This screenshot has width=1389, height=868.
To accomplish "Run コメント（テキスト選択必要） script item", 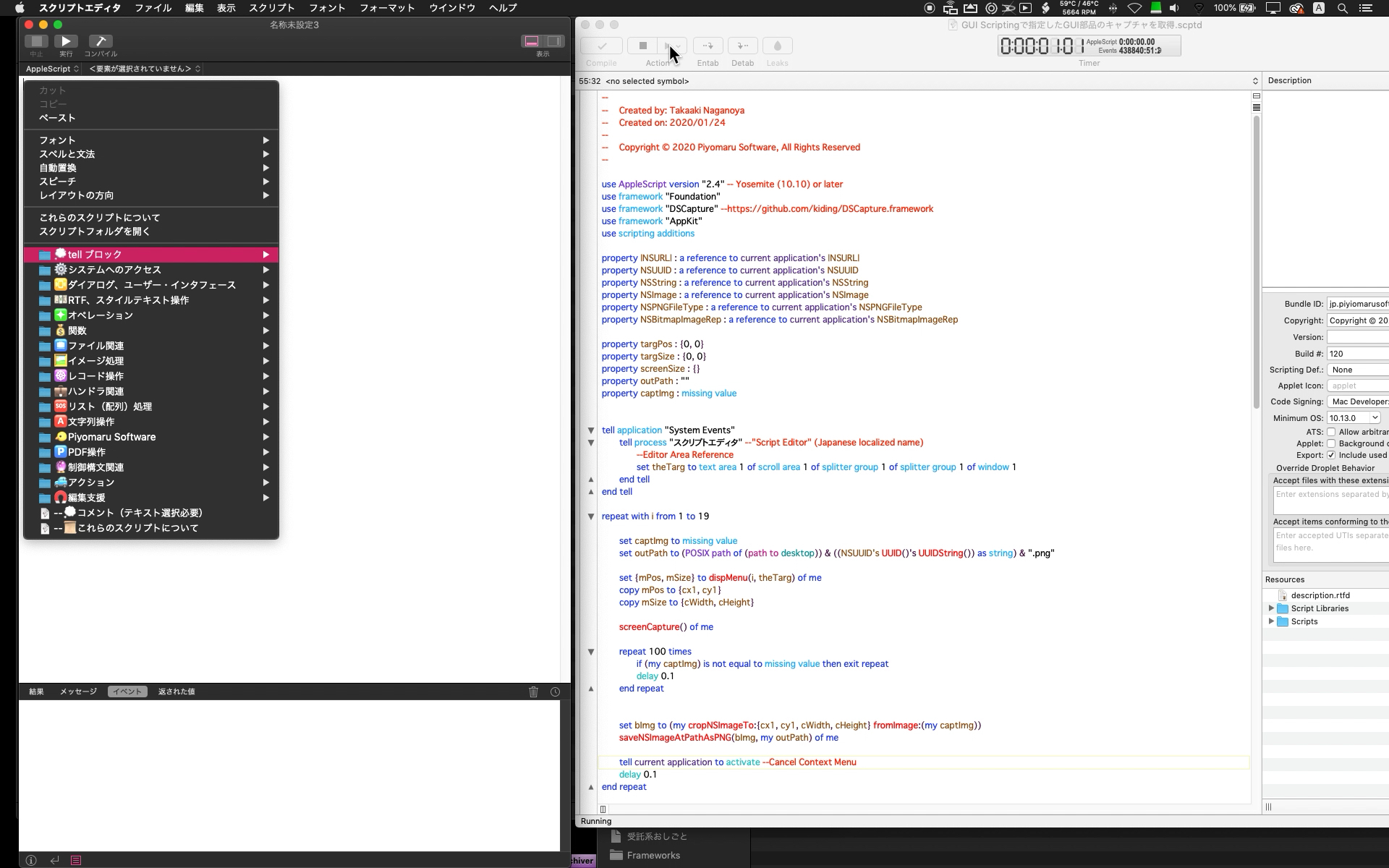I will (x=151, y=513).
